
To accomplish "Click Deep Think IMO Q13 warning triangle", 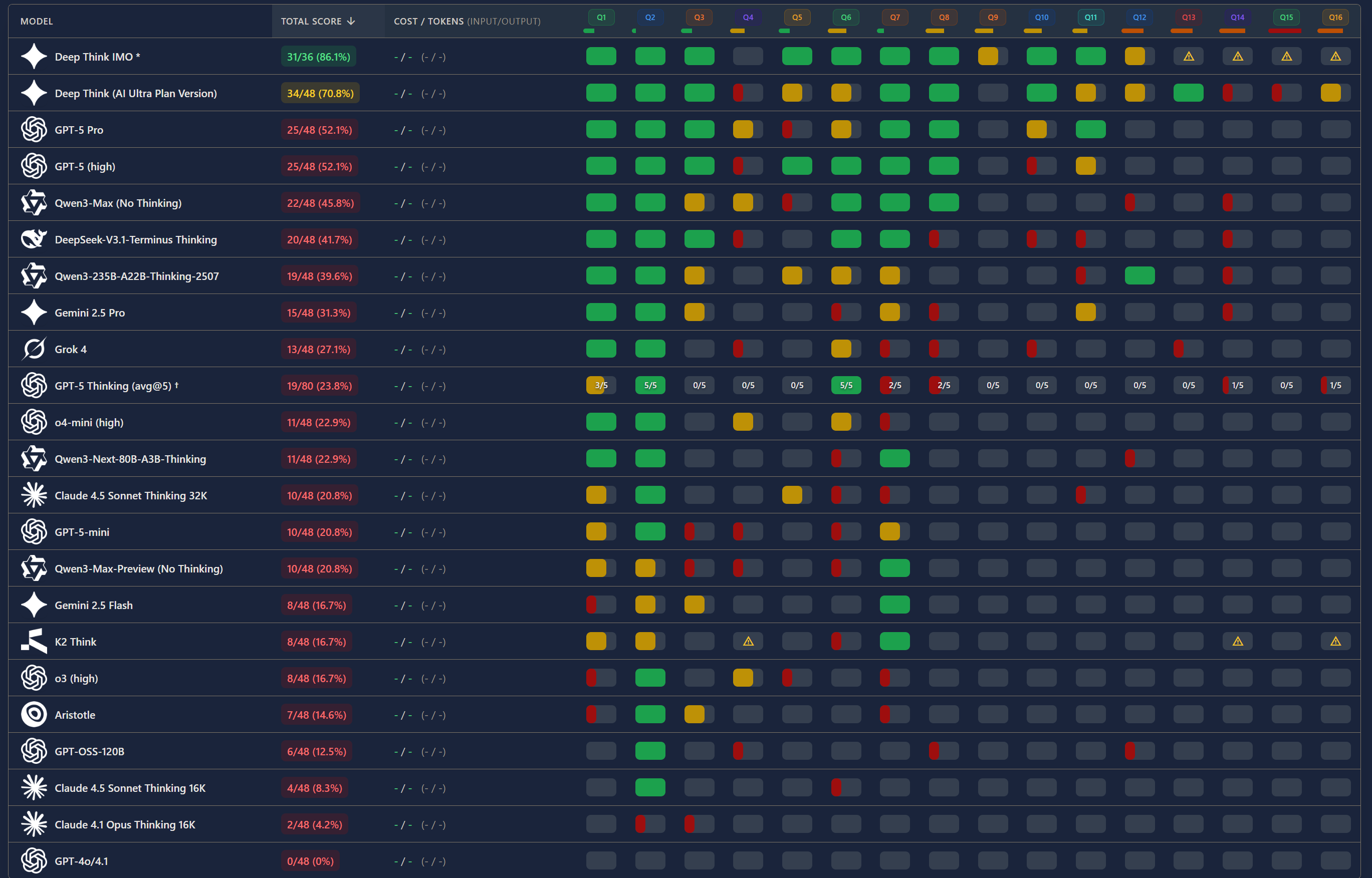I will [1189, 57].
